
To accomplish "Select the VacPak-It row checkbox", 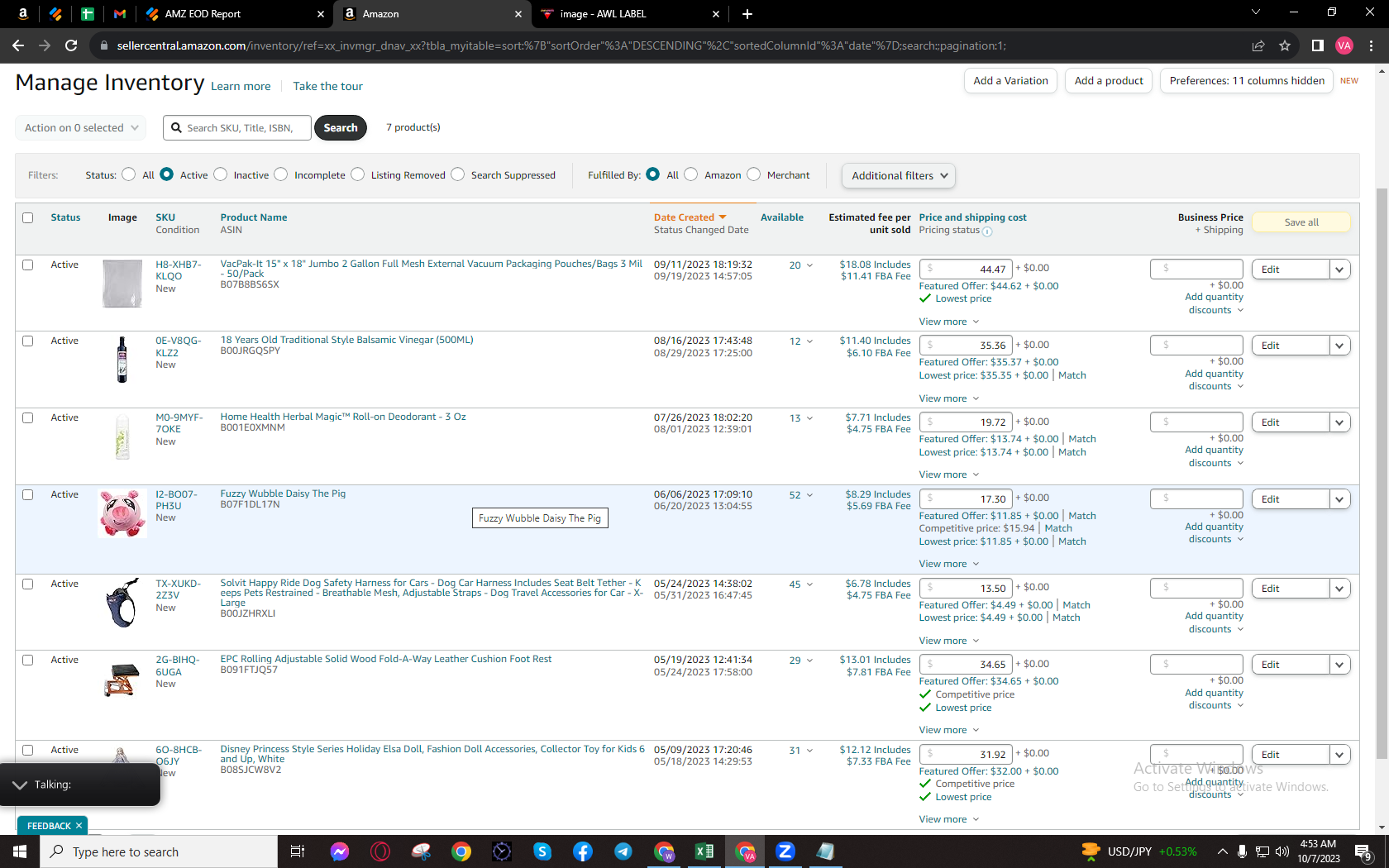I will point(28,265).
